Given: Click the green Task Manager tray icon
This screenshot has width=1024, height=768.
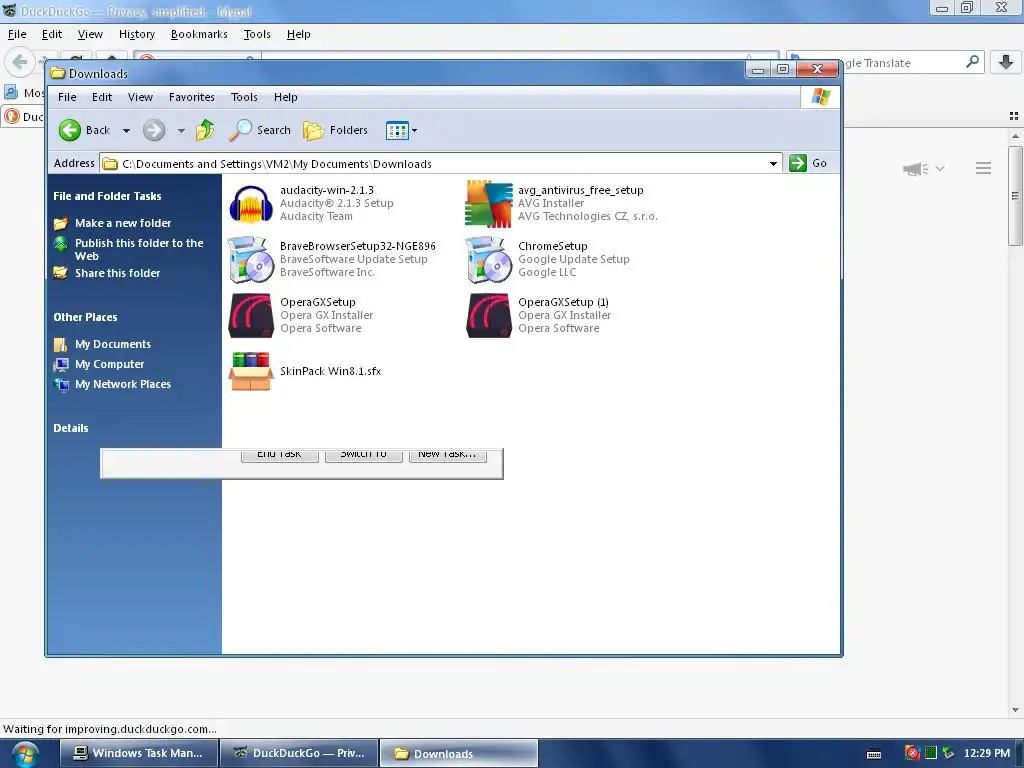Looking at the screenshot, I should pyautogui.click(x=931, y=753).
